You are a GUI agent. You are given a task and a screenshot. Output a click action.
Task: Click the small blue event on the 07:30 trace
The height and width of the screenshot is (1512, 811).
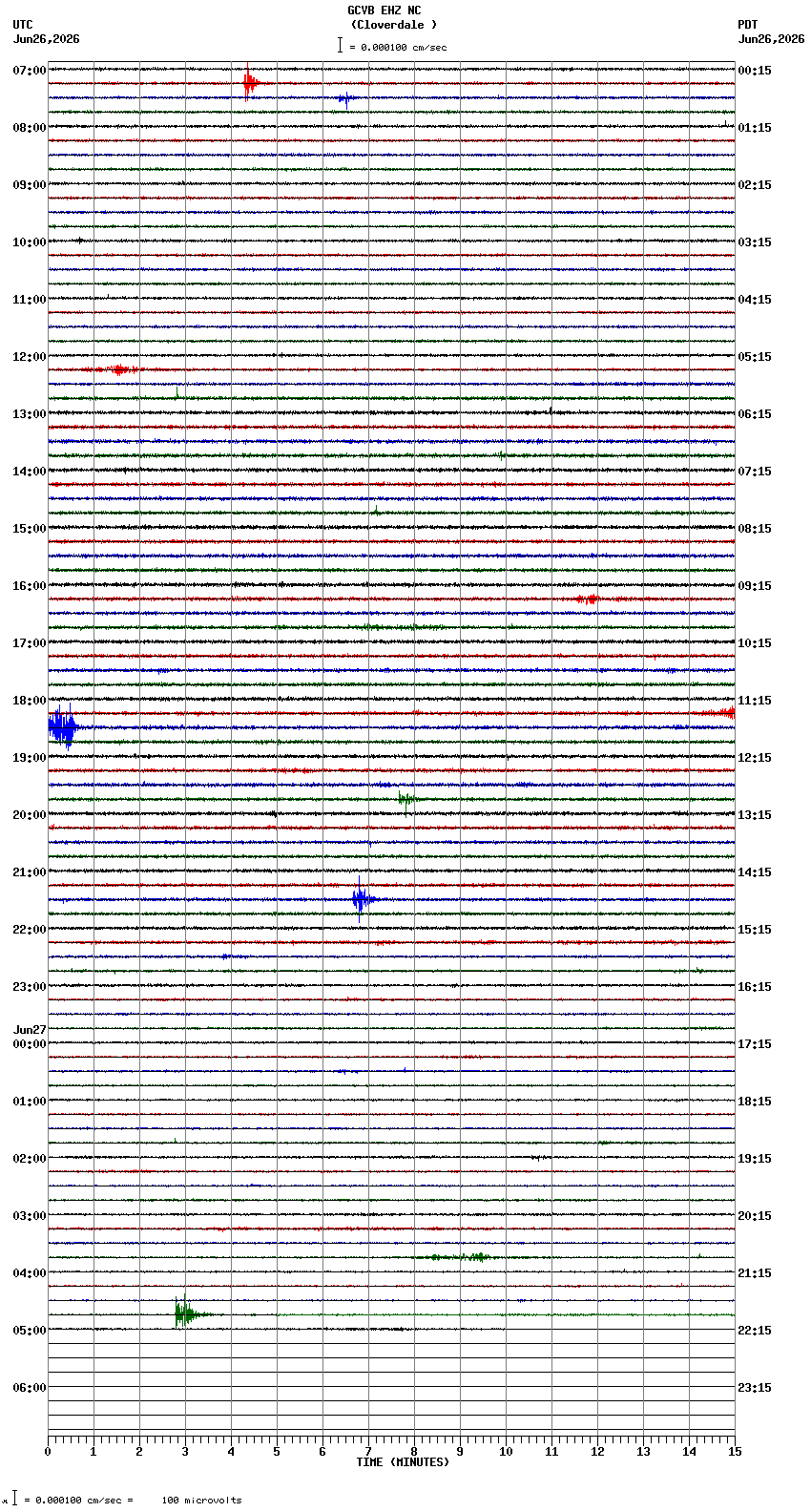tap(346, 98)
